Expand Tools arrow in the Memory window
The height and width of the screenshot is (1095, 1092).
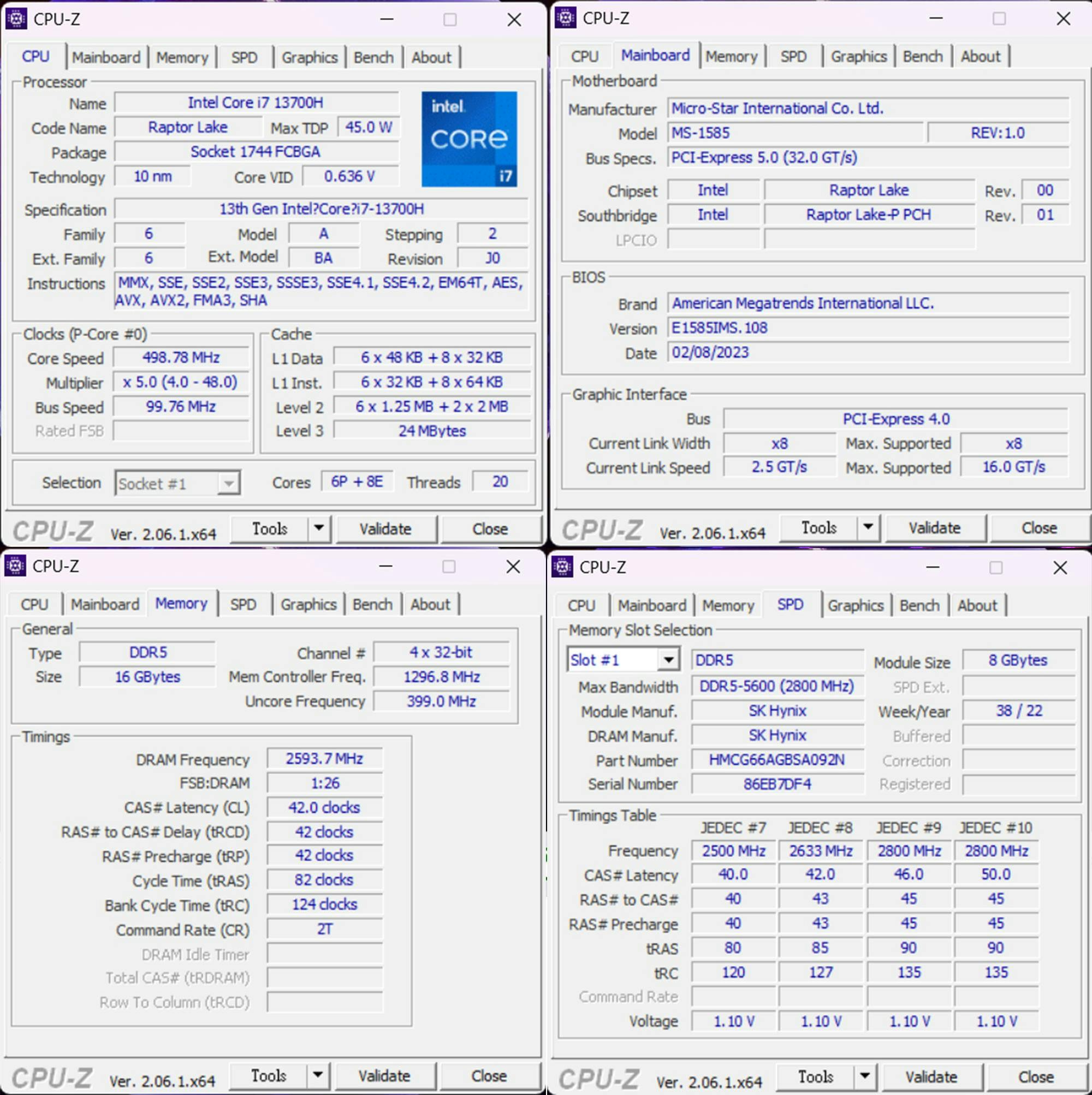pos(318,1075)
